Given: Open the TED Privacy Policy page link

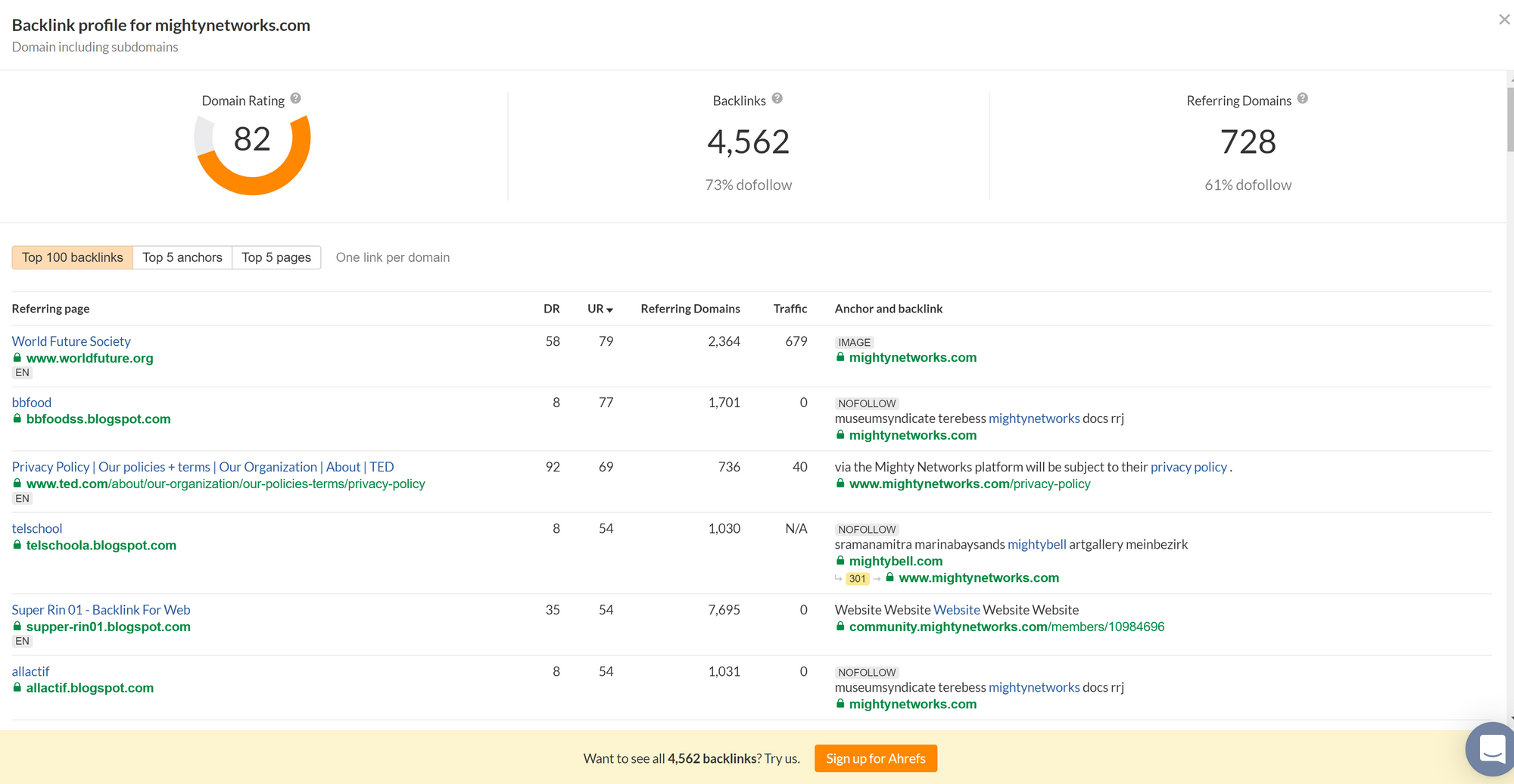Looking at the screenshot, I should tap(203, 467).
